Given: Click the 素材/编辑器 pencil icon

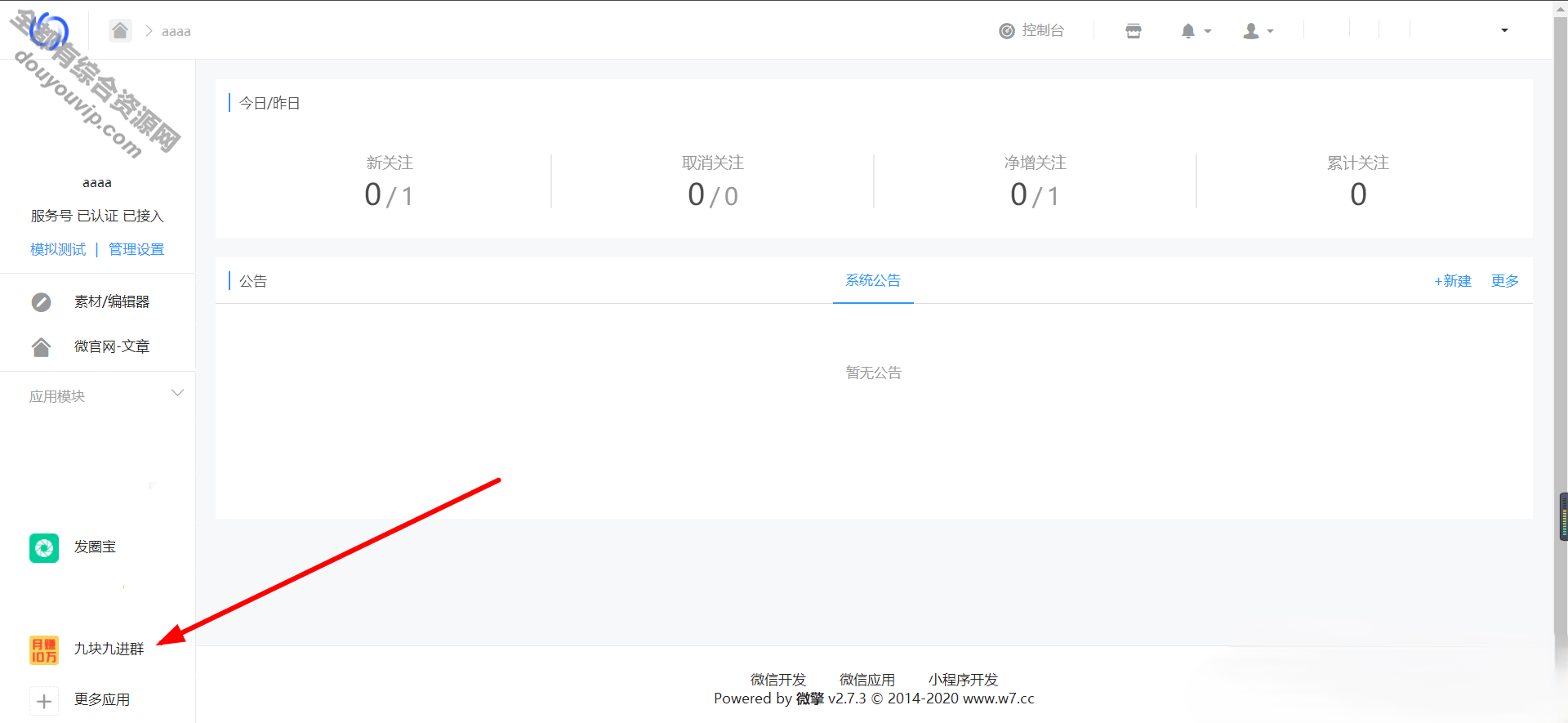Looking at the screenshot, I should (41, 302).
